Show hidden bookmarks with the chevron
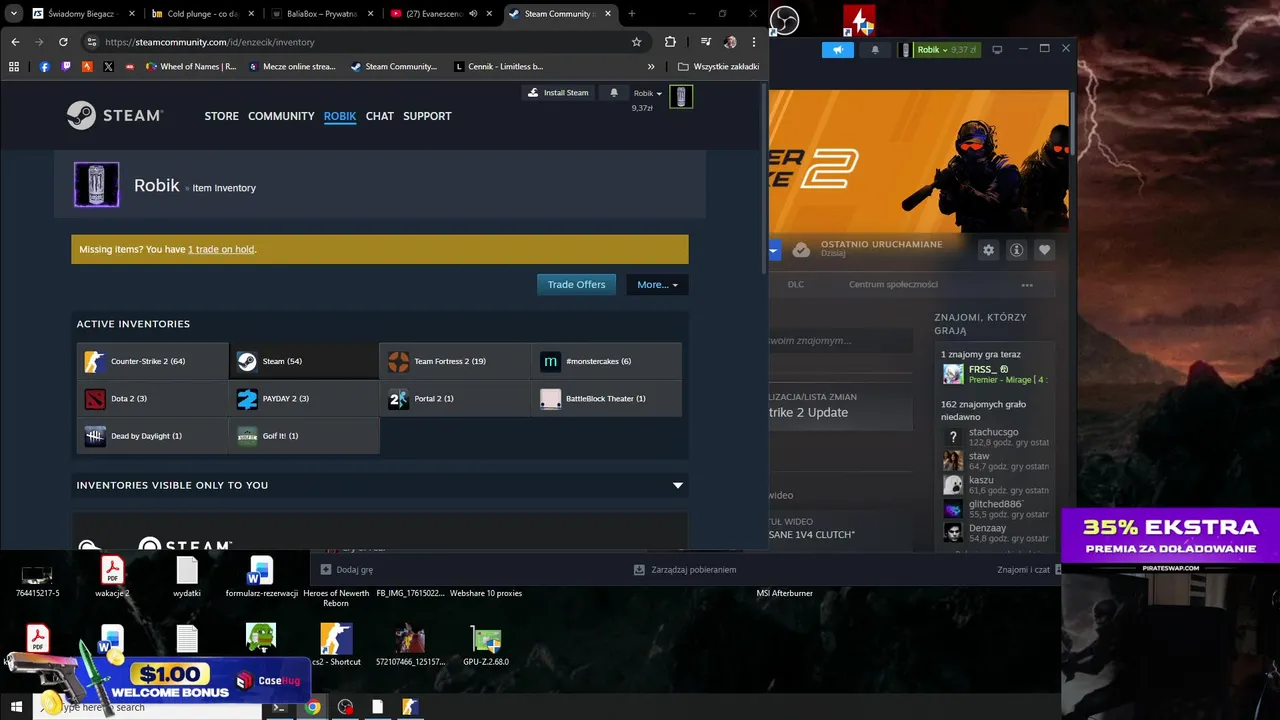This screenshot has width=1280, height=720. pyautogui.click(x=651, y=67)
